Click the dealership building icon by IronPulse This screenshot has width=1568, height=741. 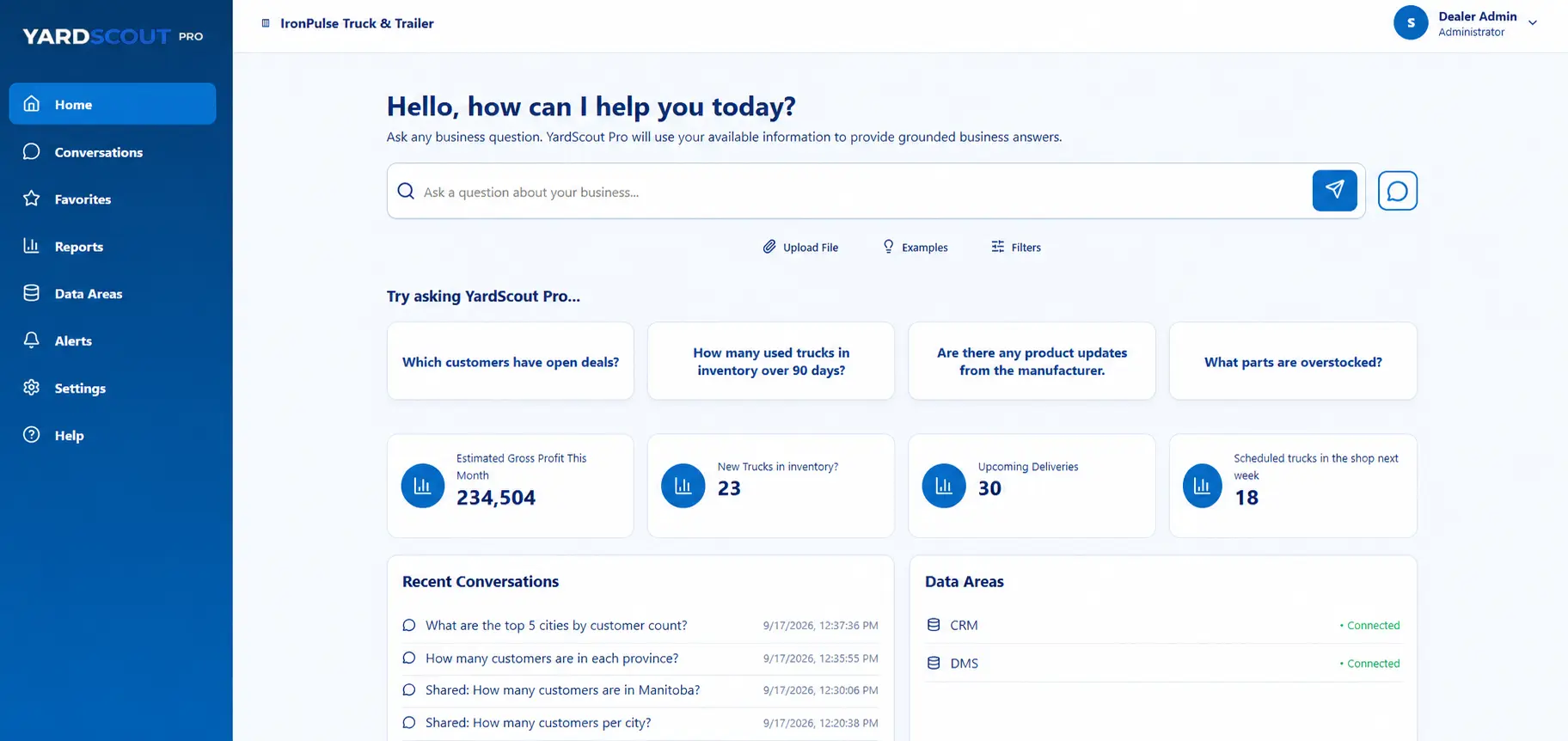(266, 23)
